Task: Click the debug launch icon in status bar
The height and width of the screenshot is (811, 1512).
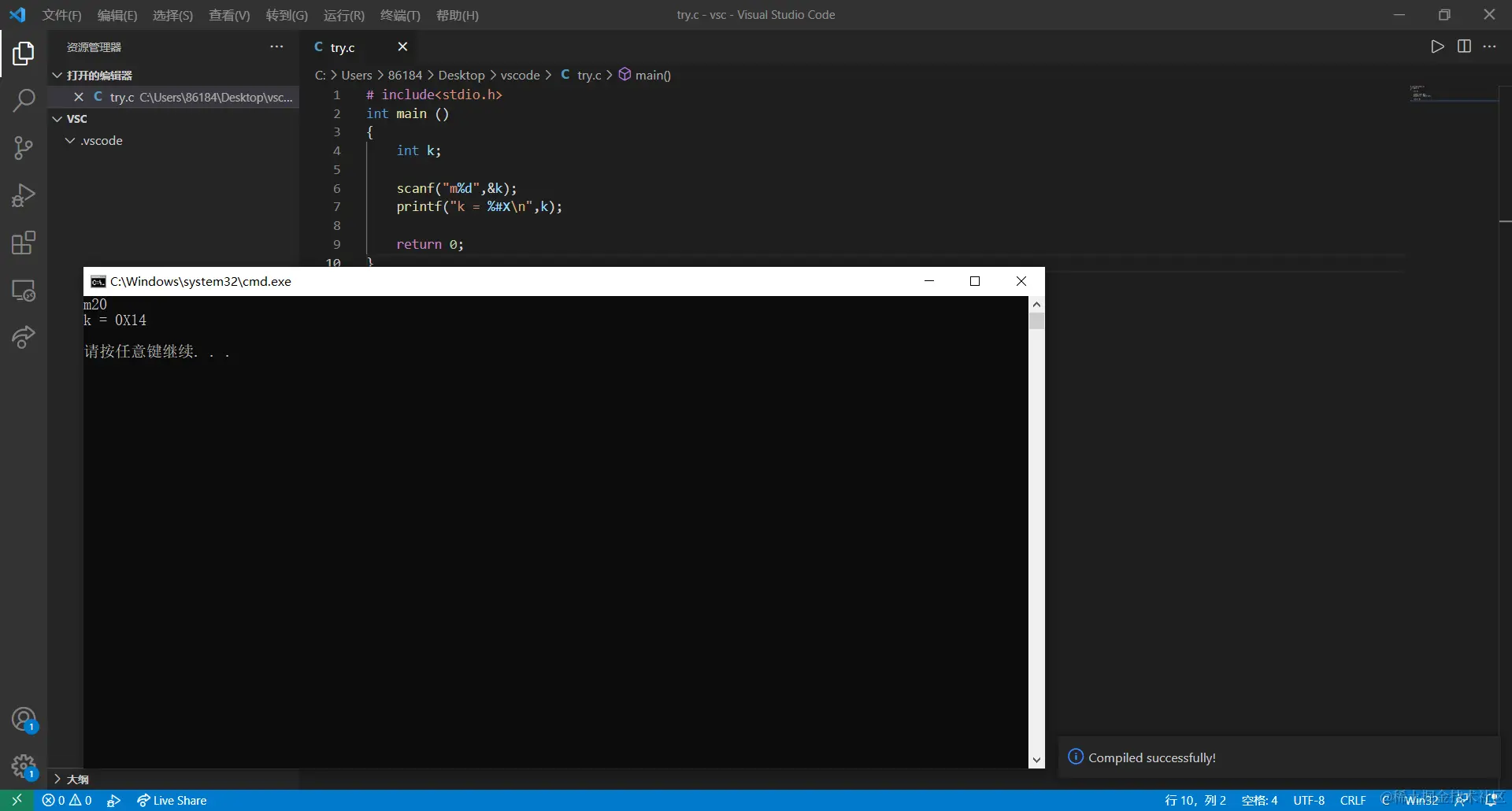Action: 113,800
